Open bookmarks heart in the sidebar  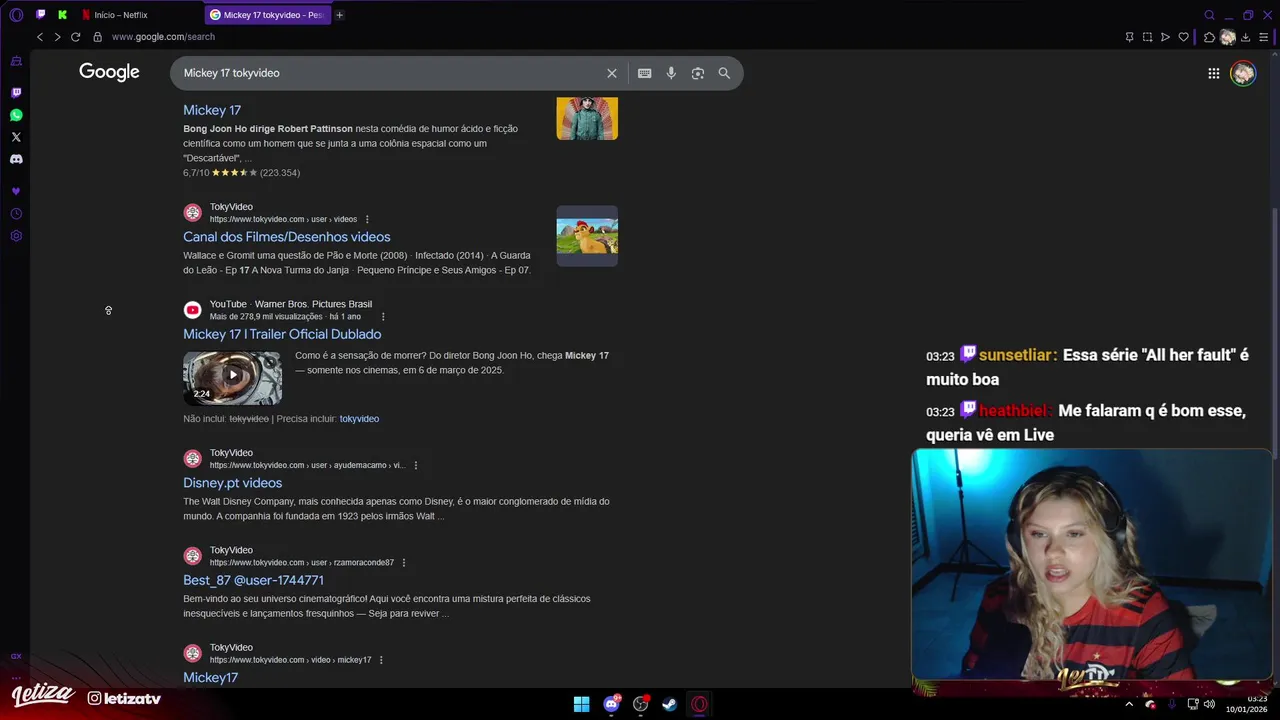coord(15,191)
